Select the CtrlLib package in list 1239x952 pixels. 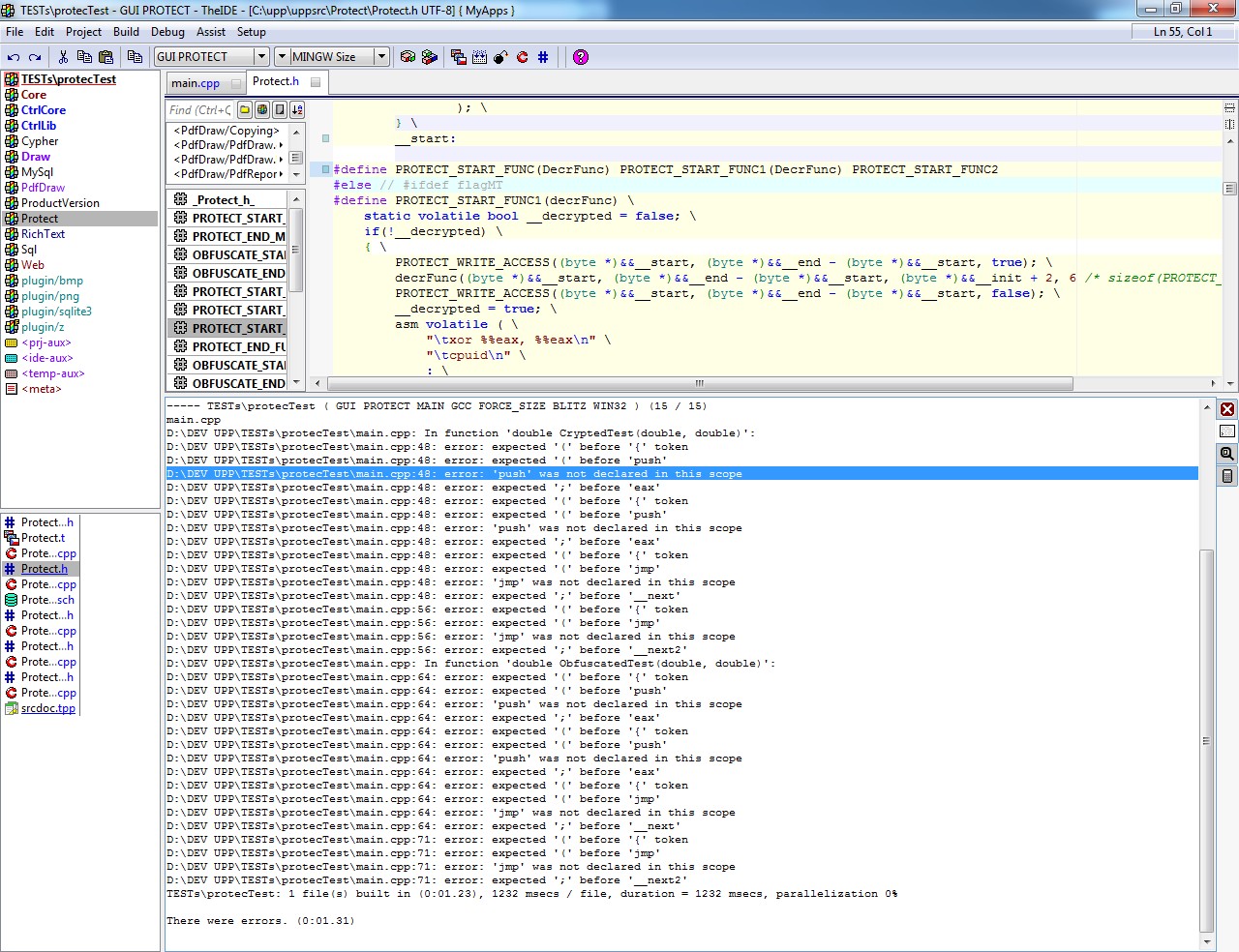(x=39, y=126)
